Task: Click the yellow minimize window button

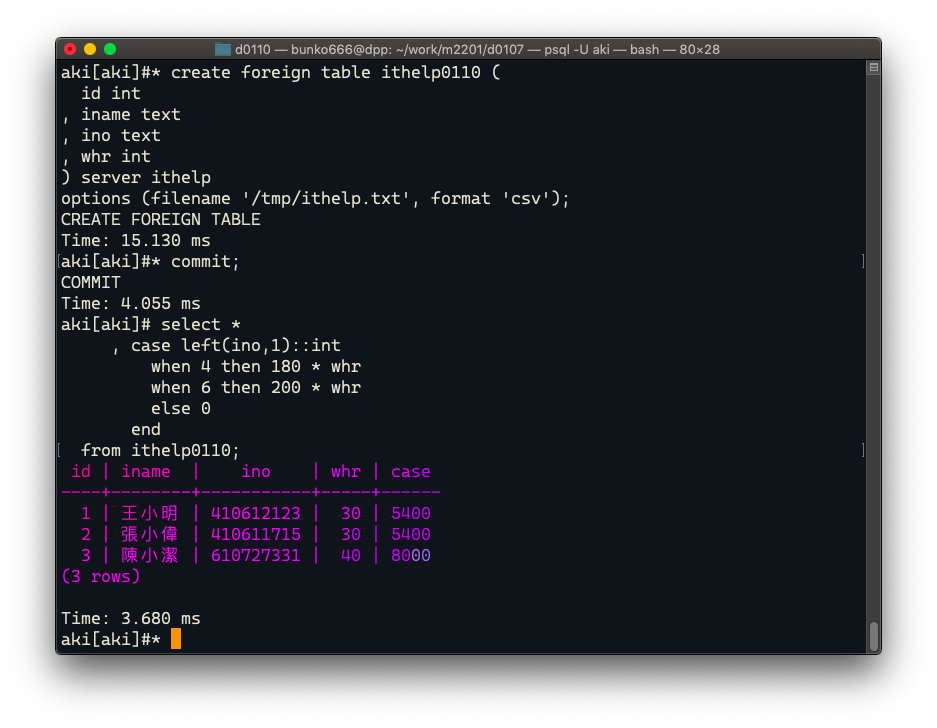Action: click(x=90, y=49)
